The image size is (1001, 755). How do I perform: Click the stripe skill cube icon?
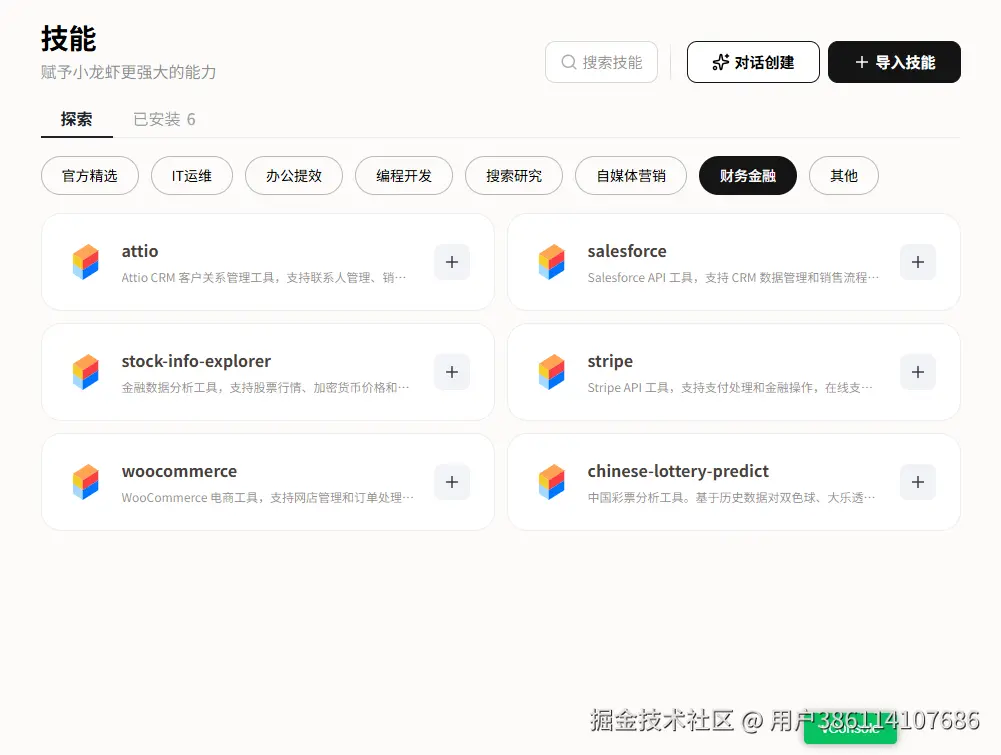click(552, 372)
